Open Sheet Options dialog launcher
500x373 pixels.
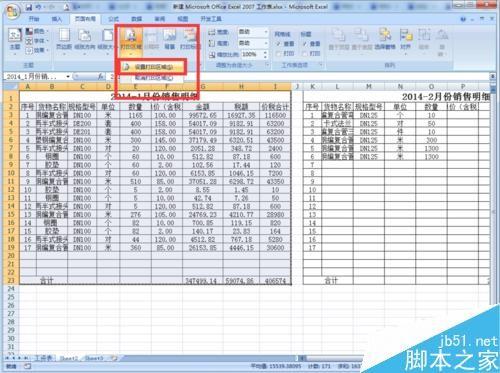(321, 65)
